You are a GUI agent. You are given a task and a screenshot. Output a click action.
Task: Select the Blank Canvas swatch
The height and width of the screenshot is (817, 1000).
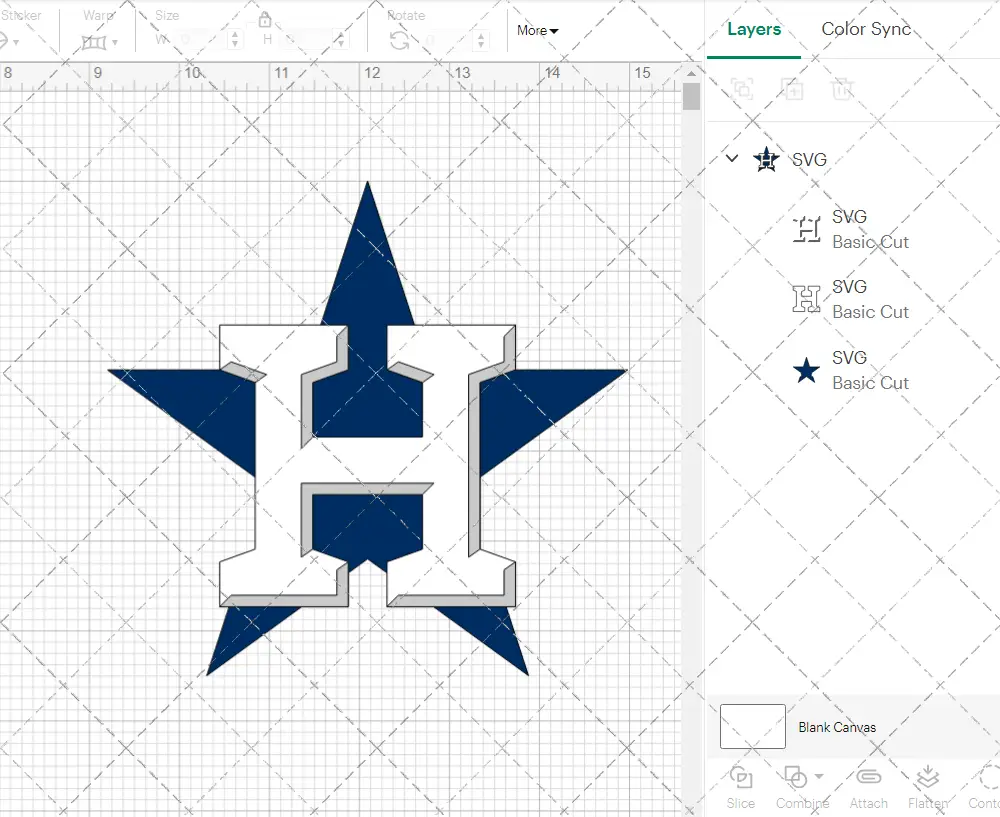(x=753, y=726)
